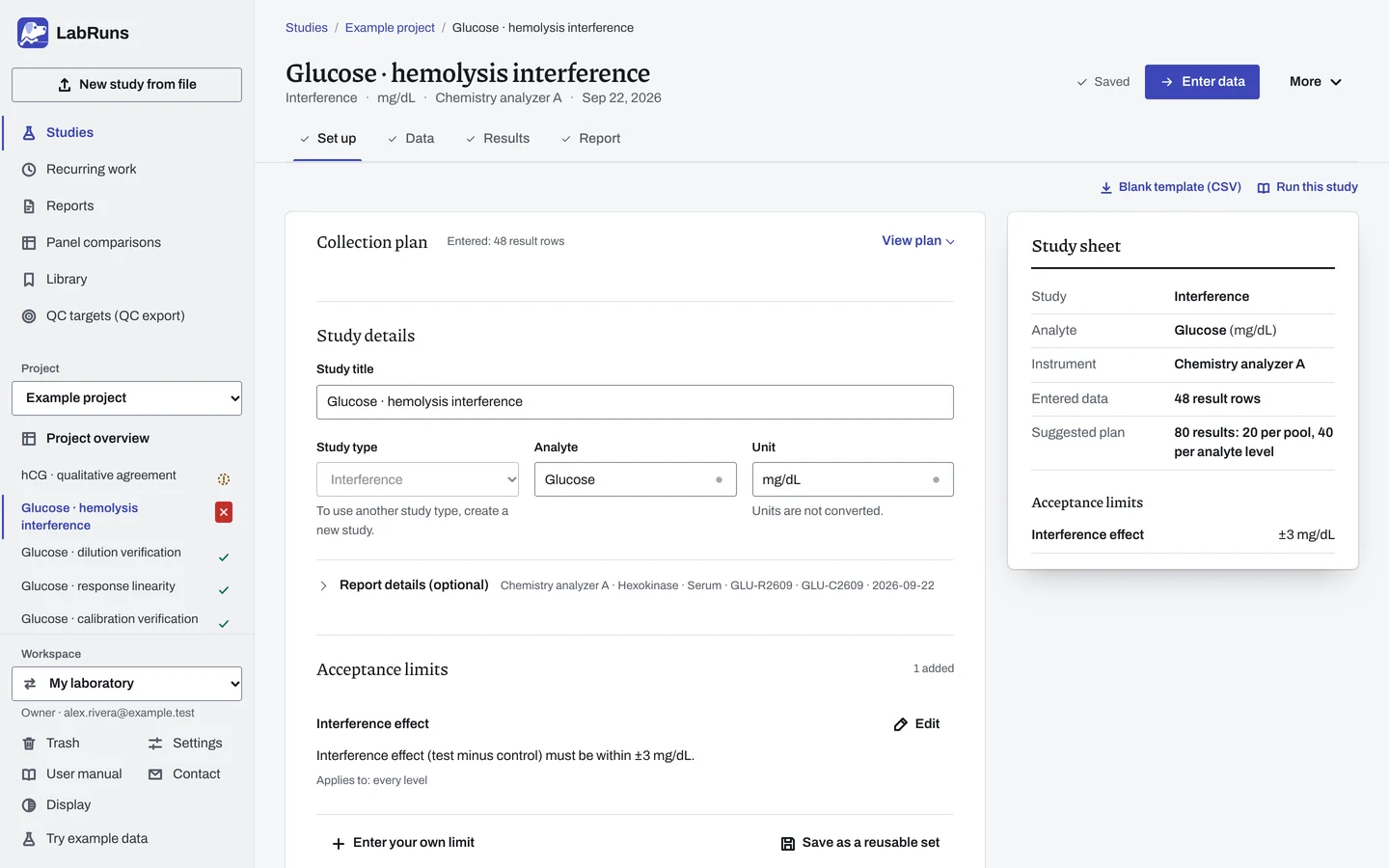The image size is (1389, 868).
Task: Select the Set up tab
Action: point(328,139)
